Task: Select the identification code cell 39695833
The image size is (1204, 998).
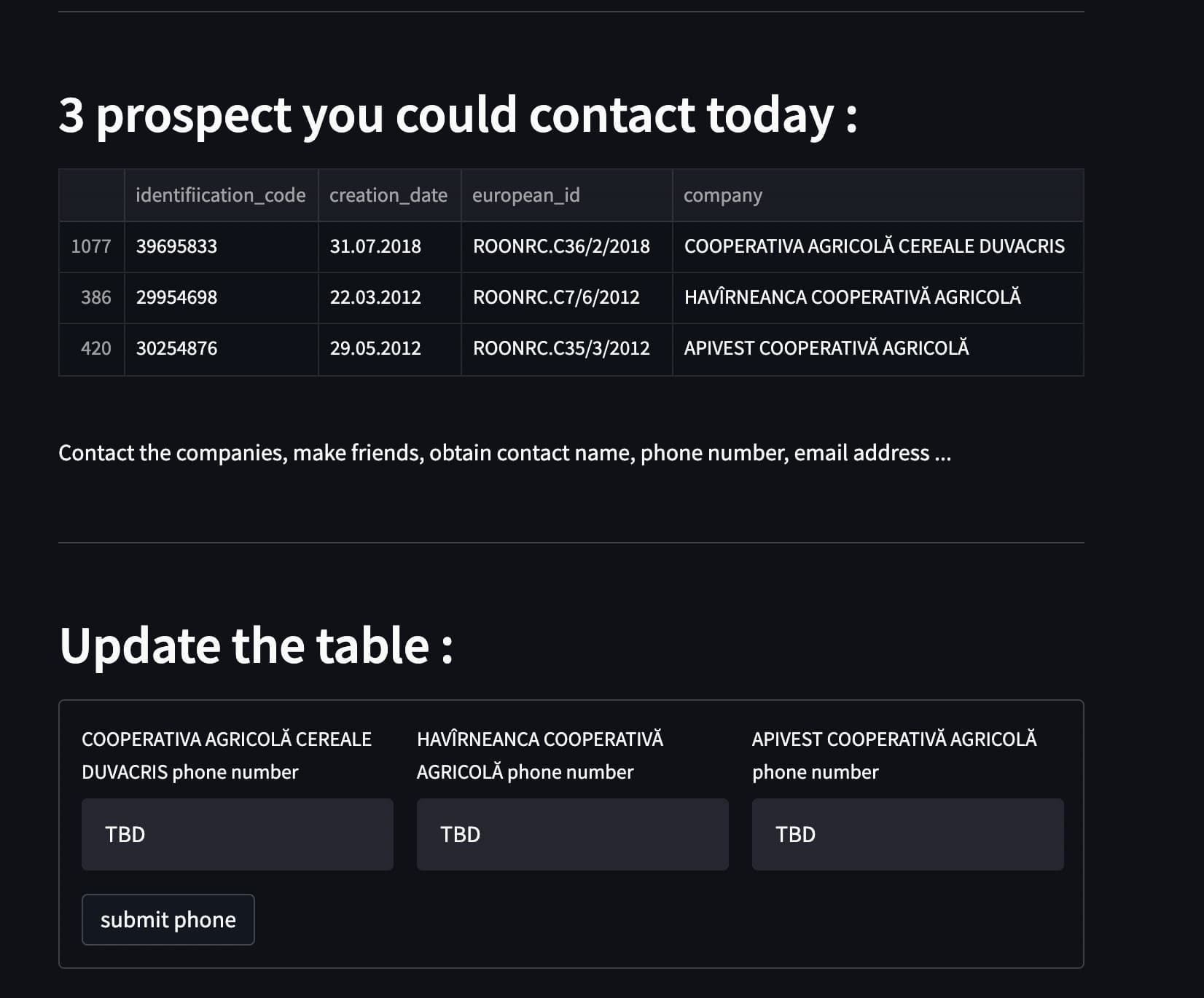Action: click(177, 246)
